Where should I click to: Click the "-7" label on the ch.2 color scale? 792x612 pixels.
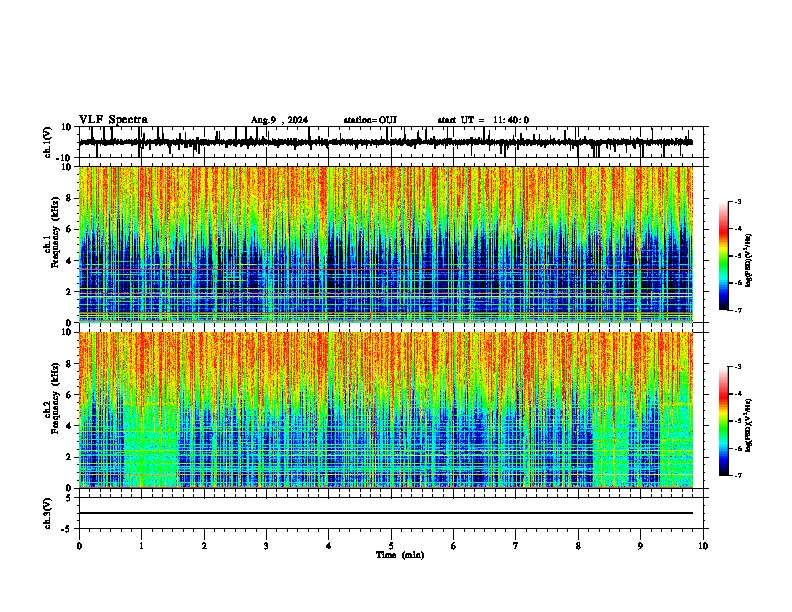pyautogui.click(x=738, y=475)
